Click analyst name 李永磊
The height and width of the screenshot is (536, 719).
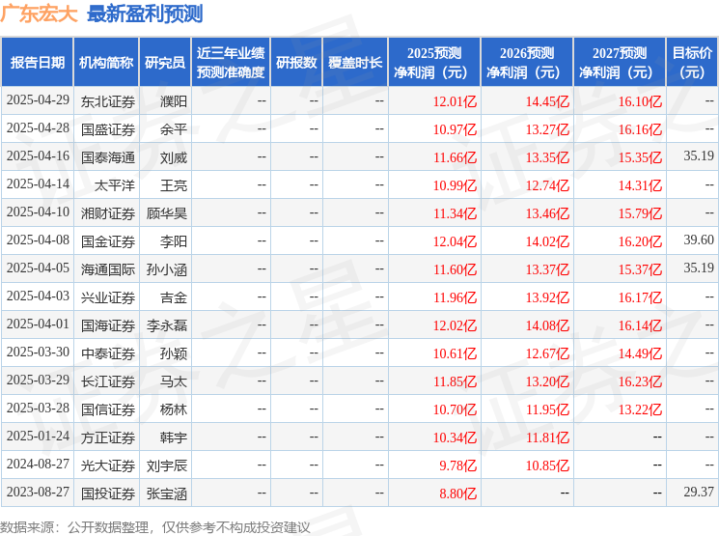point(167,325)
